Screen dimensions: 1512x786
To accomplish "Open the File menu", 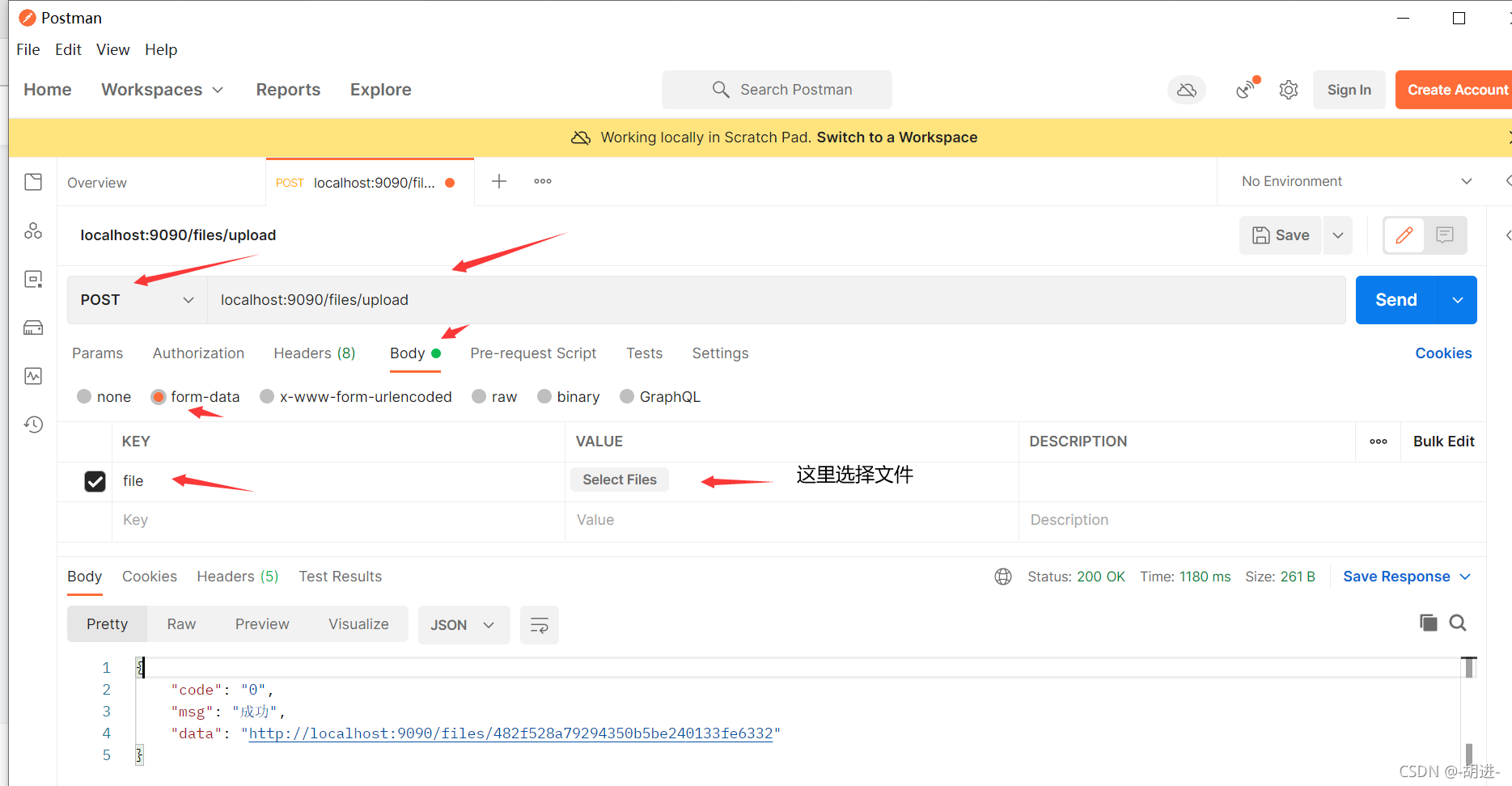I will tap(28, 49).
